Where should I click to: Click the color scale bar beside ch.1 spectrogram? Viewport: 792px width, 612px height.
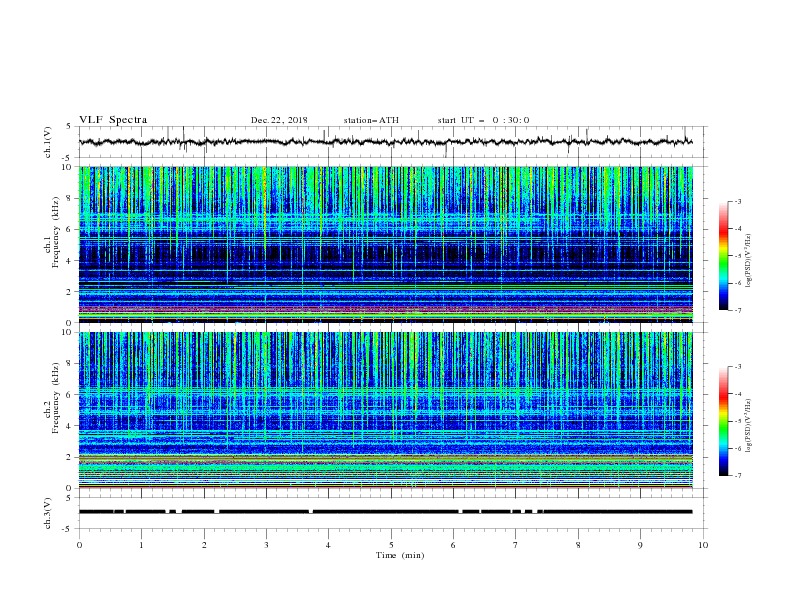coord(723,256)
